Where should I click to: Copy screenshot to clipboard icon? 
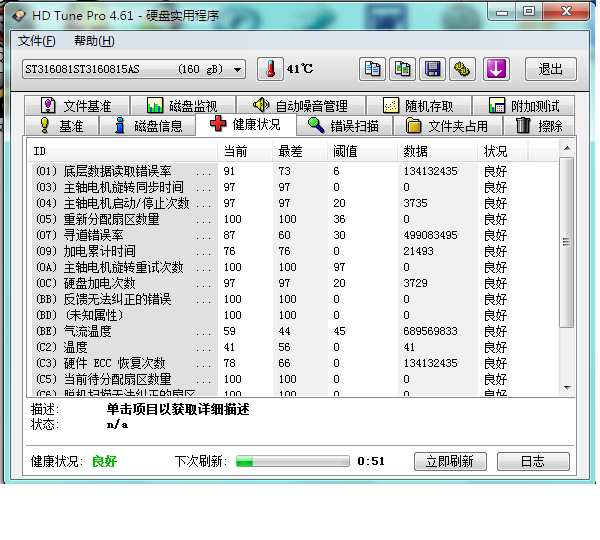(402, 69)
